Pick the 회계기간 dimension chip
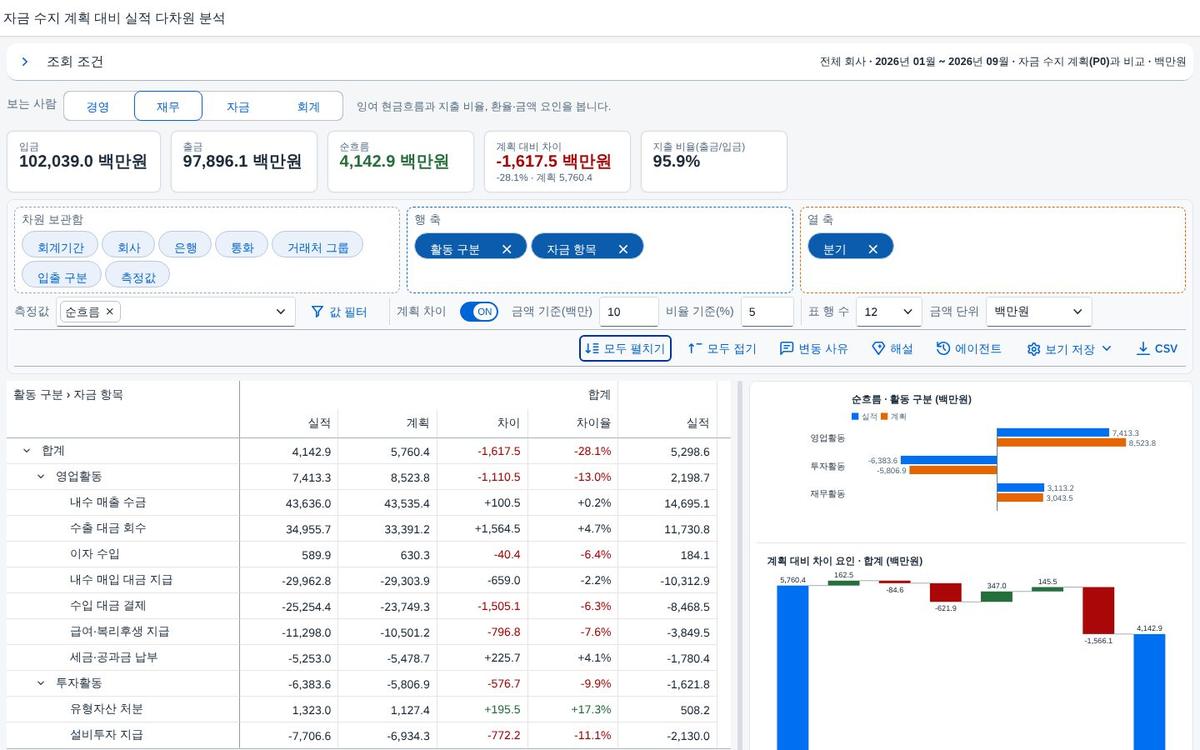This screenshot has width=1200, height=750. coord(60,247)
